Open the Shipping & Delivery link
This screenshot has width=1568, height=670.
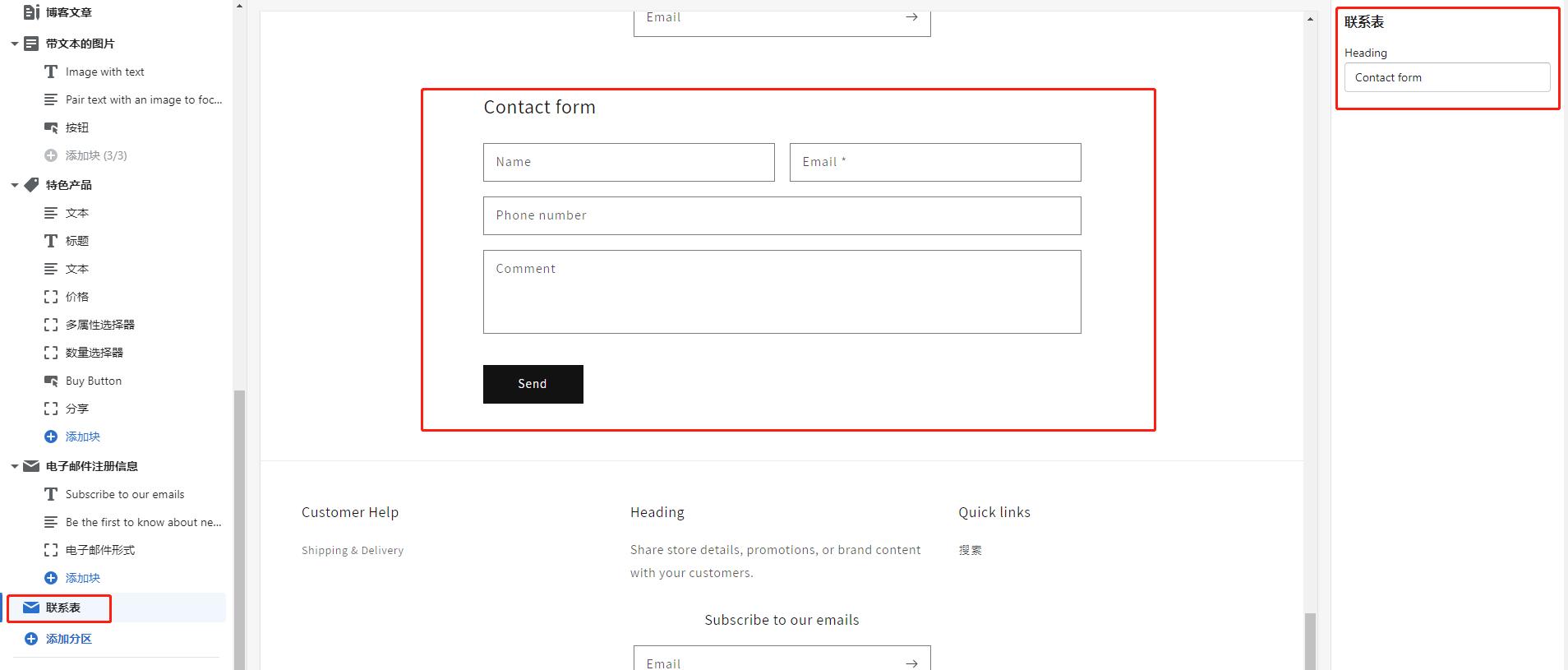coord(353,551)
